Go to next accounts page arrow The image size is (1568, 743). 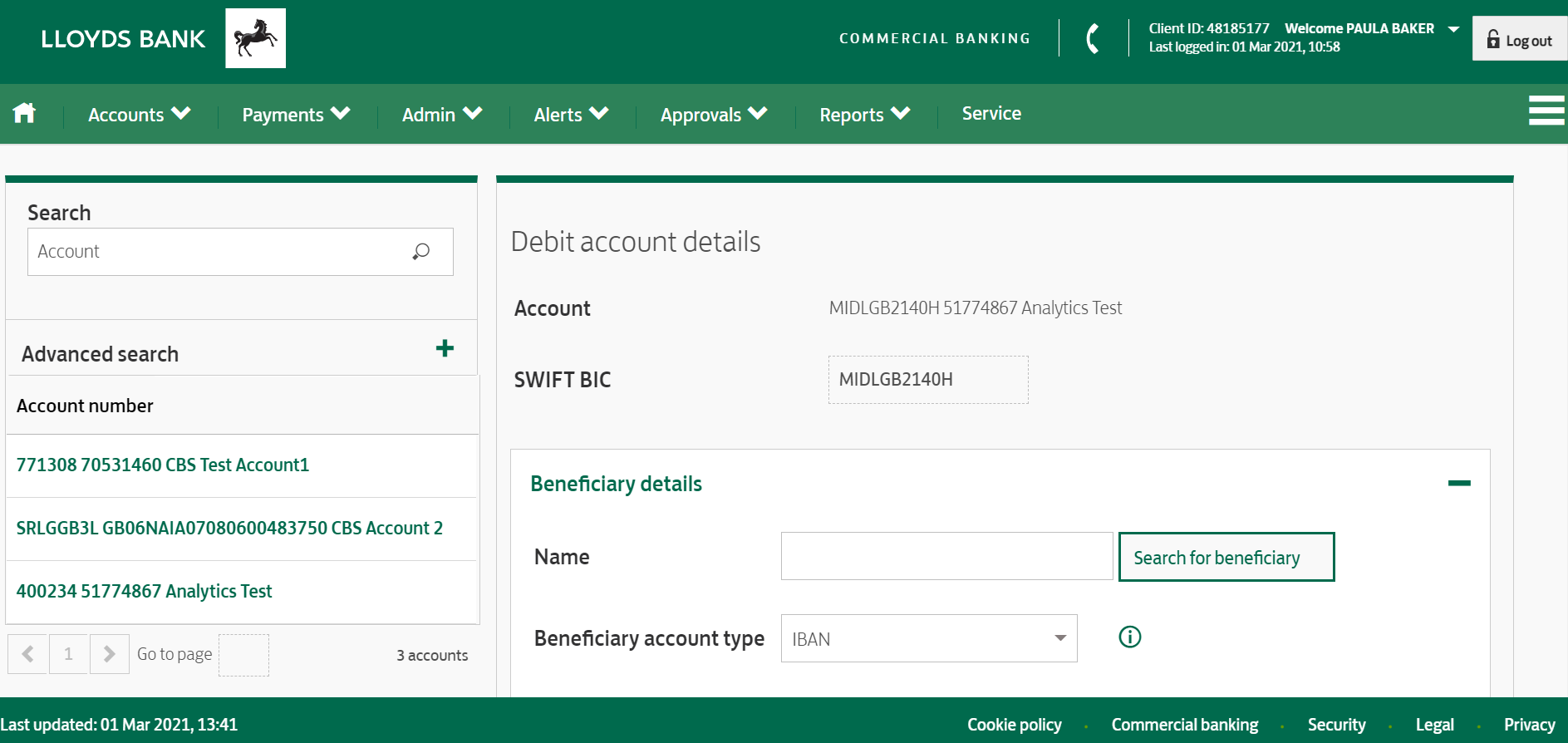109,654
